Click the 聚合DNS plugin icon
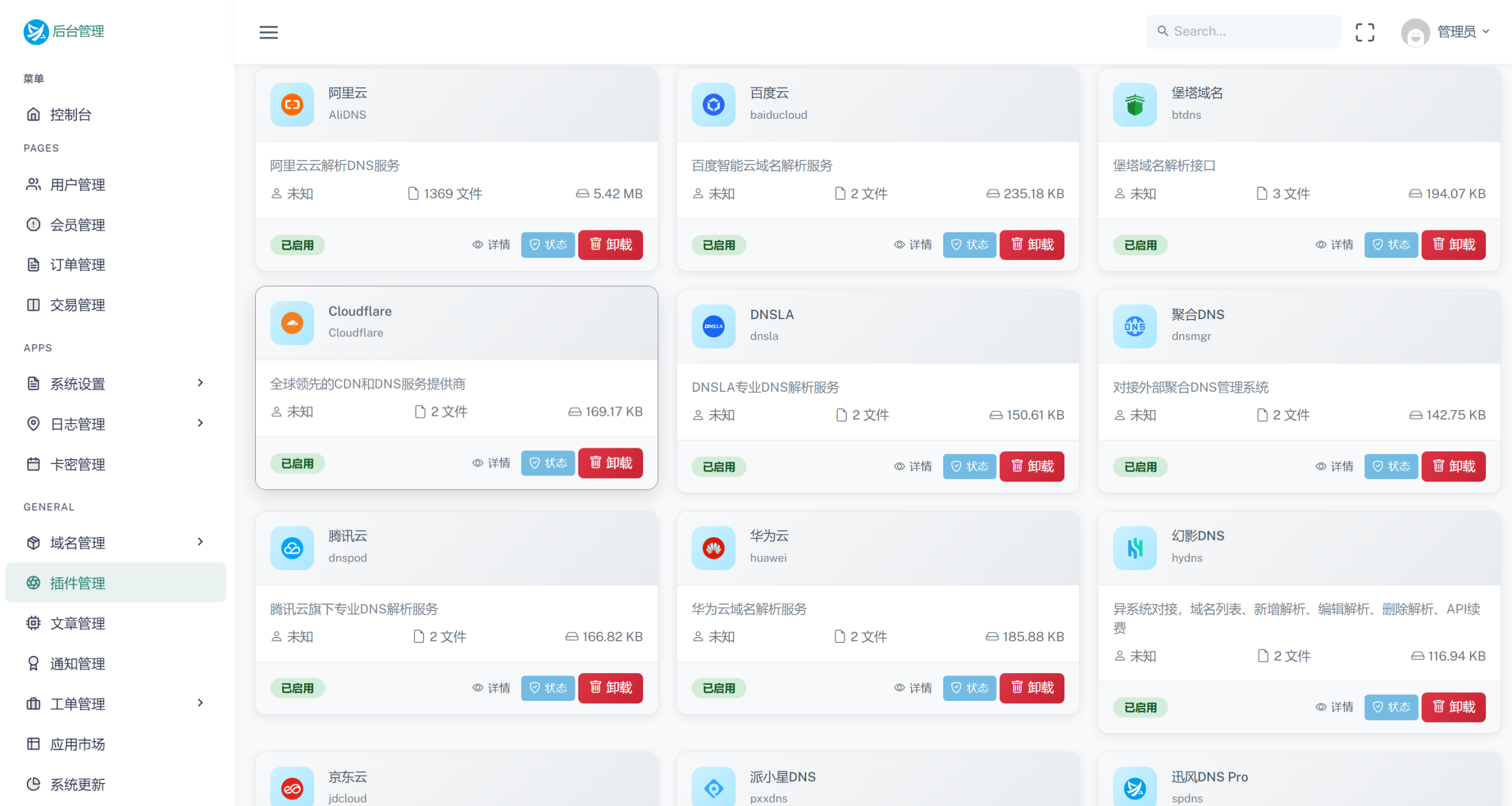The width and height of the screenshot is (1512, 806). click(x=1134, y=326)
